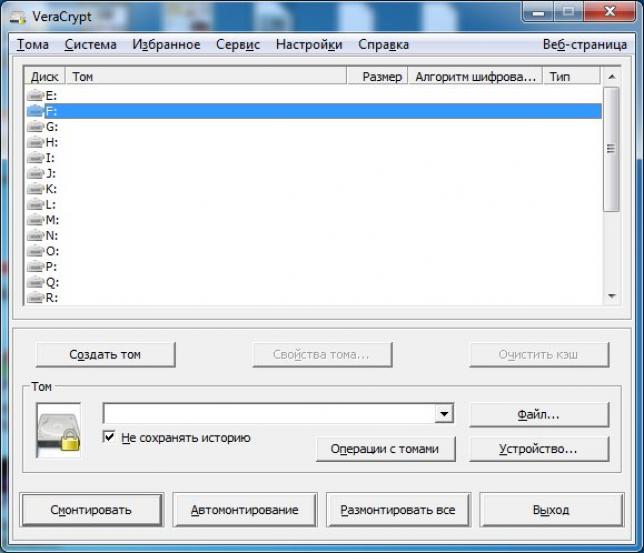Open the Избранное menu
Image resolution: width=644 pixels, height=553 pixels.
[166, 44]
